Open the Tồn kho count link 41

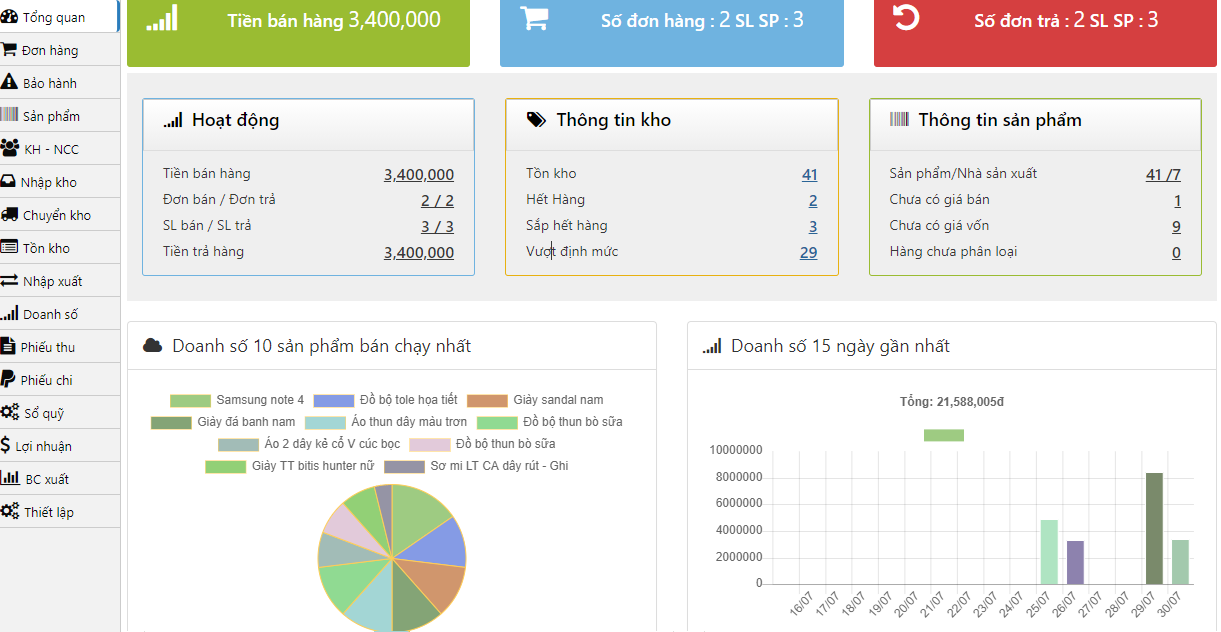point(809,174)
